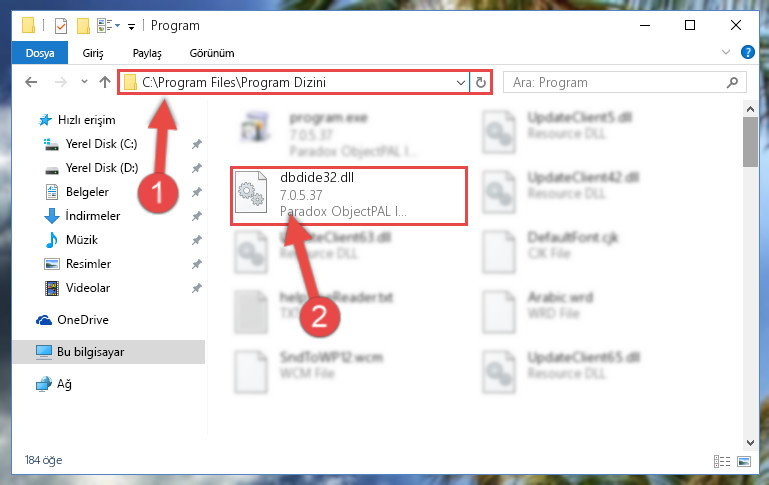Viewport: 769px width, 485px height.
Task: Expand the address bar history dropdown
Action: pyautogui.click(x=461, y=82)
